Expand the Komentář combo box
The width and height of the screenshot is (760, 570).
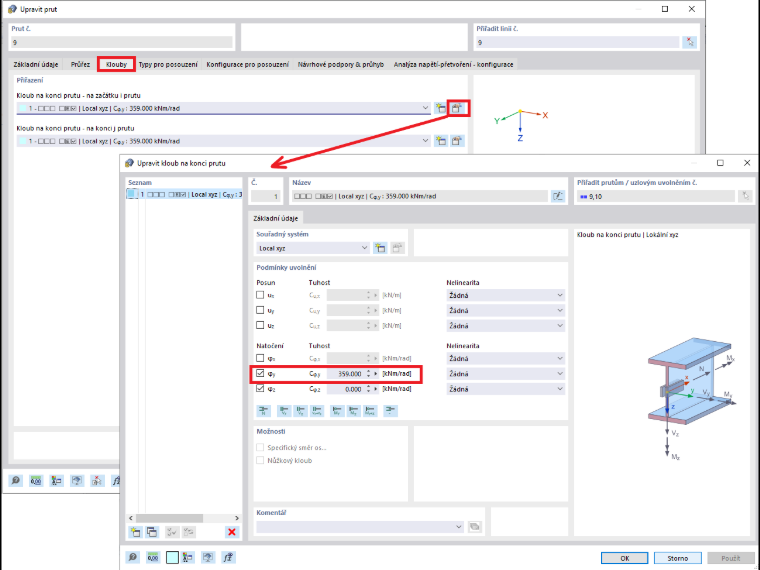tap(459, 527)
